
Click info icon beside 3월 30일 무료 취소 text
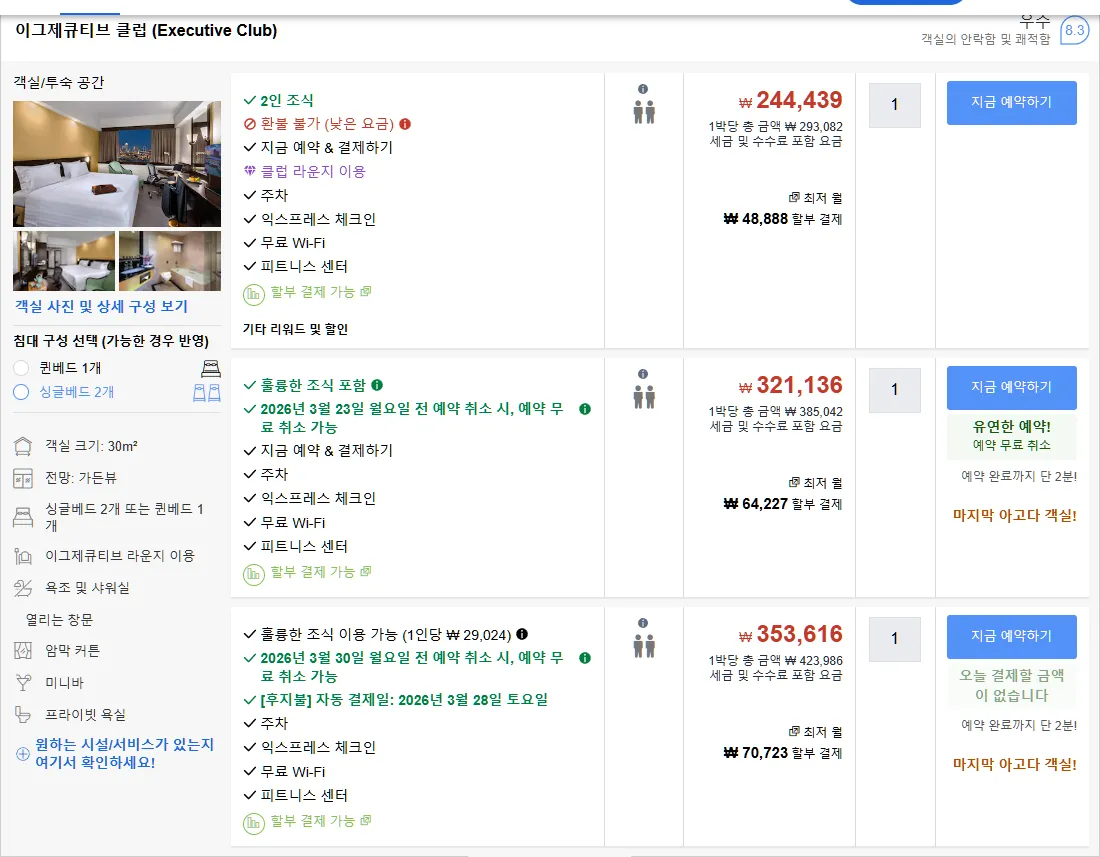click(x=585, y=658)
